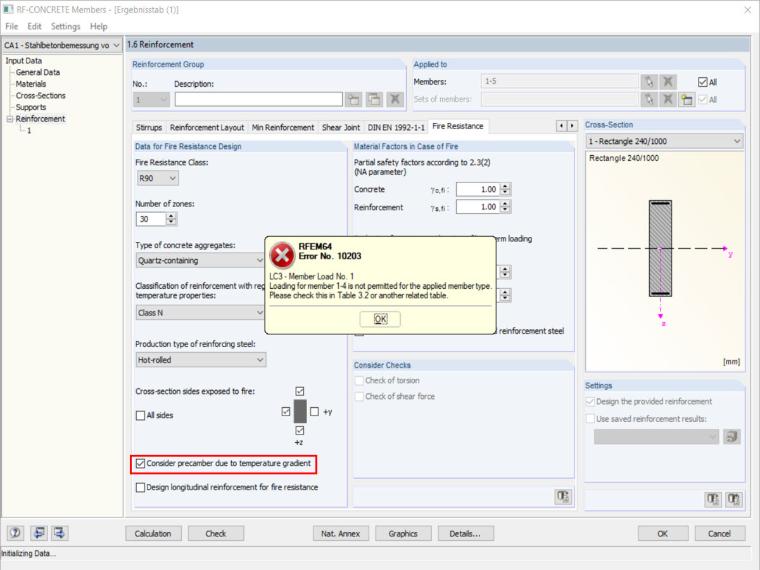Switch to Min Reinforcement tab
The image size is (760, 570).
click(283, 127)
